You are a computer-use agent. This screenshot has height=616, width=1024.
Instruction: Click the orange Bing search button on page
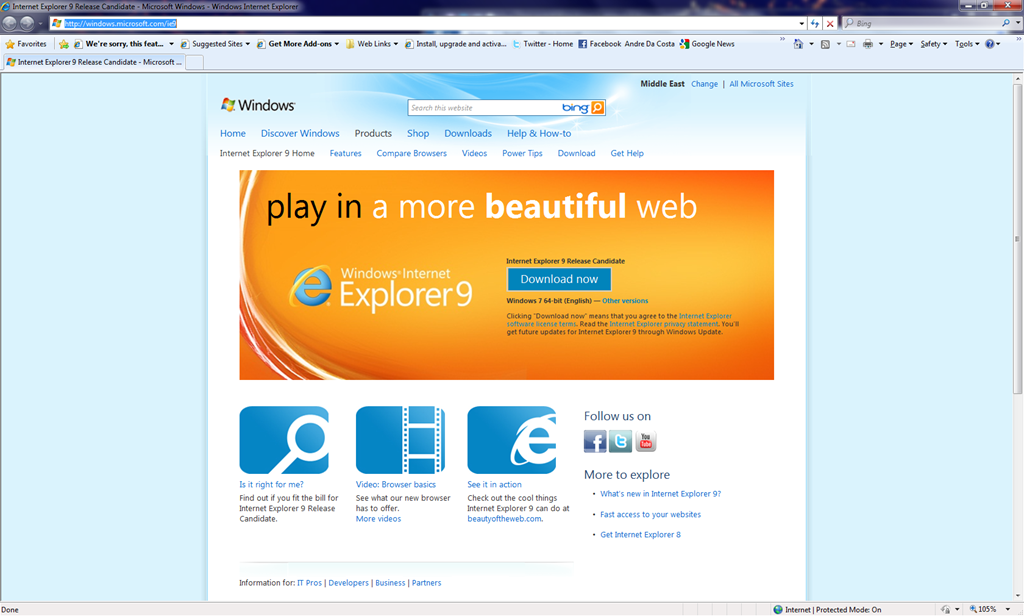pyautogui.click(x=598, y=108)
